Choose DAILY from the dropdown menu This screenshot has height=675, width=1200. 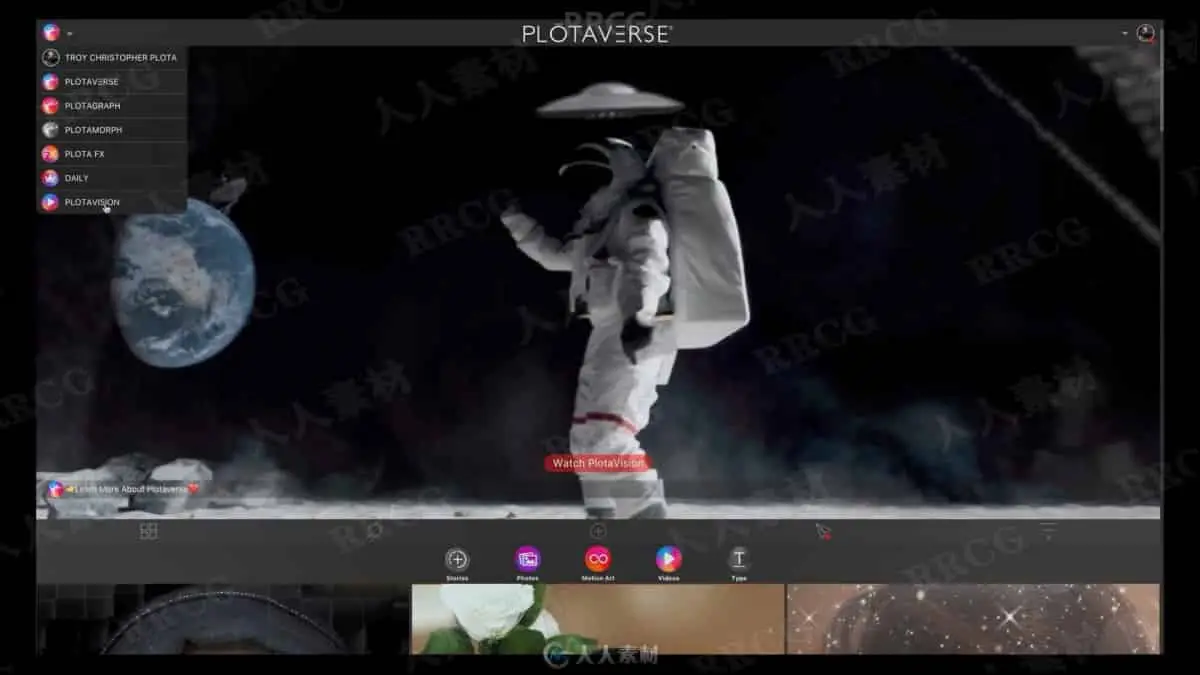tap(112, 178)
